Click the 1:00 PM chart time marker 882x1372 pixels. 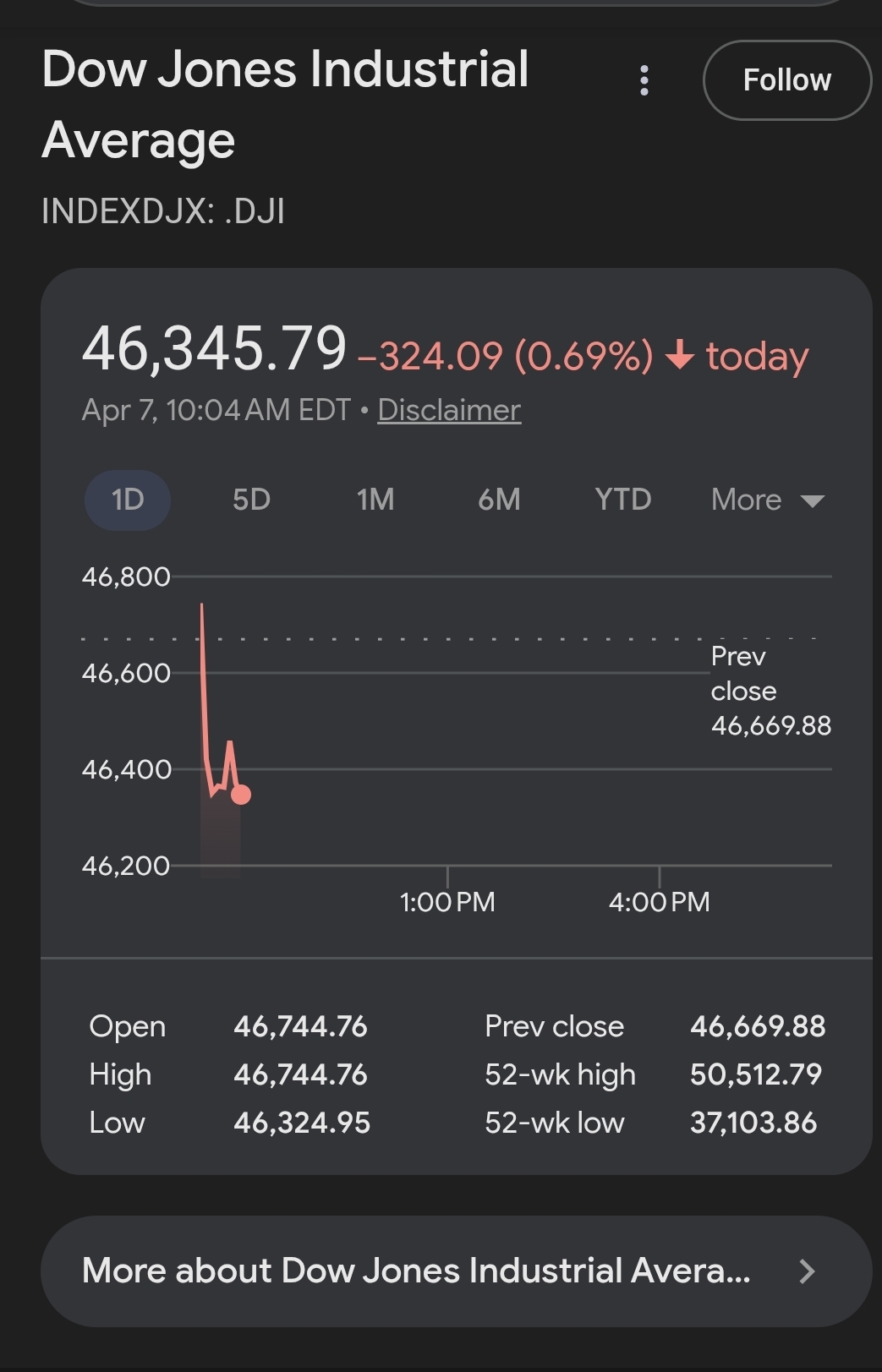447,902
